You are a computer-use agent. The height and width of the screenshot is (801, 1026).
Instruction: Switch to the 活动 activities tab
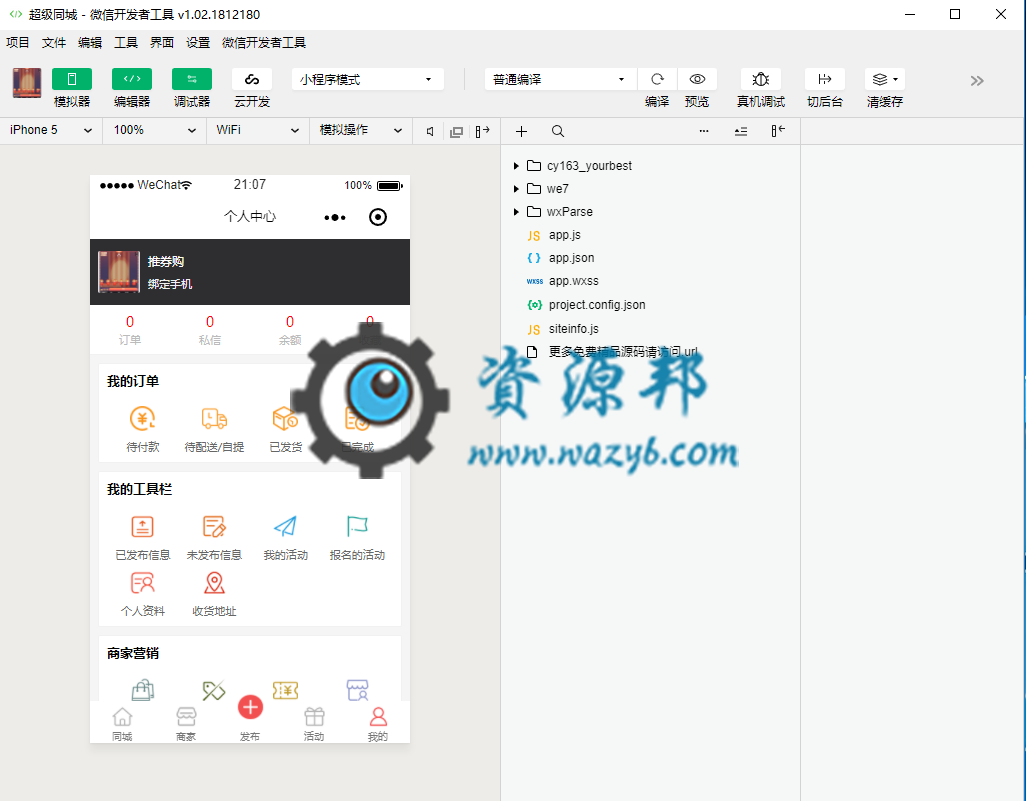(314, 724)
